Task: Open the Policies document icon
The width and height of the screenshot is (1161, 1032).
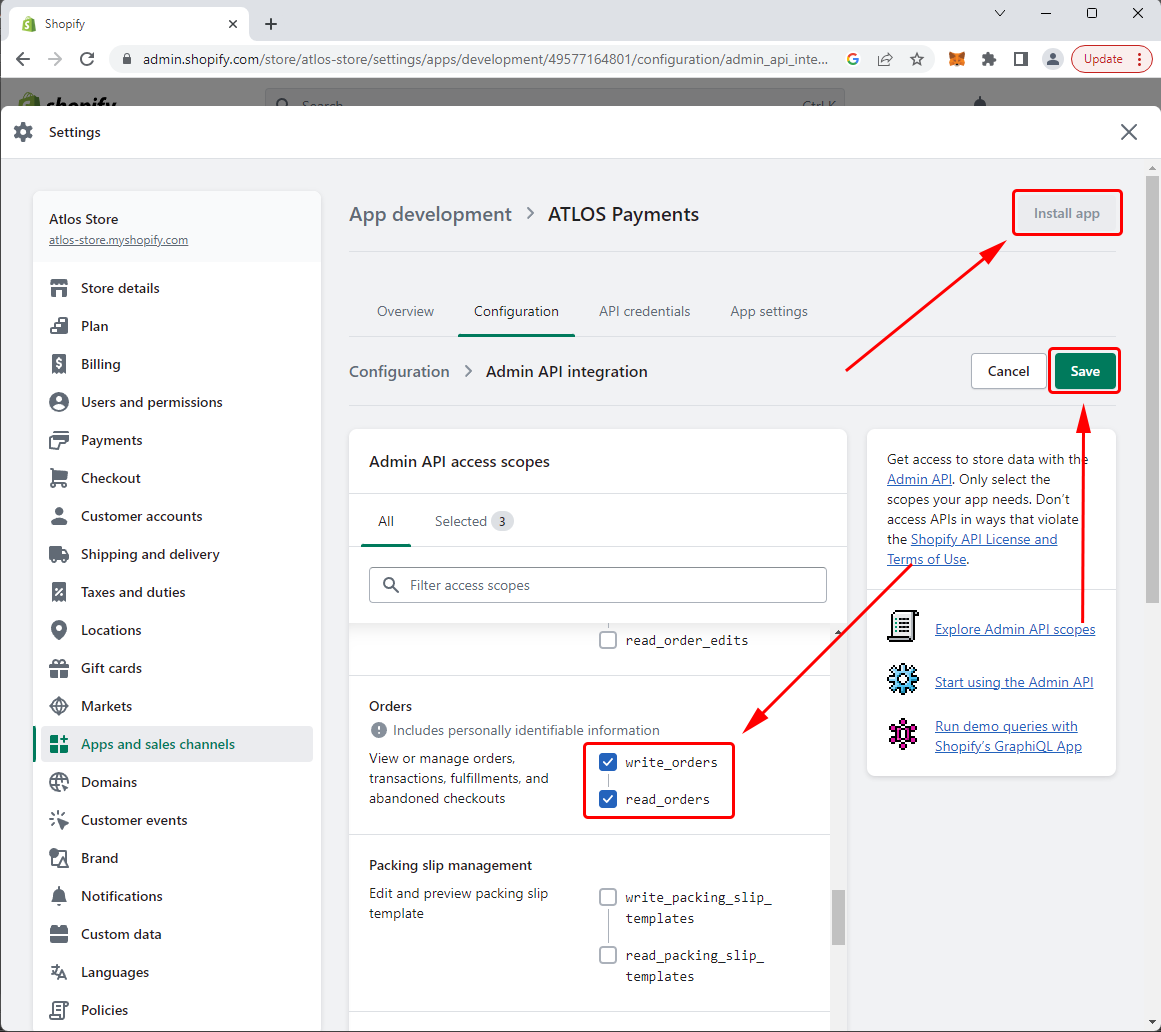Action: coord(59,1010)
